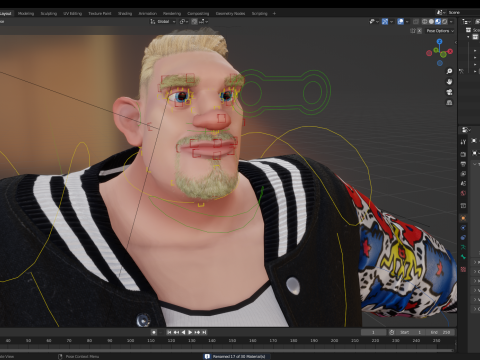480x360 pixels.
Task: Toggle viewport gizmos display
Action: click(x=385, y=21)
